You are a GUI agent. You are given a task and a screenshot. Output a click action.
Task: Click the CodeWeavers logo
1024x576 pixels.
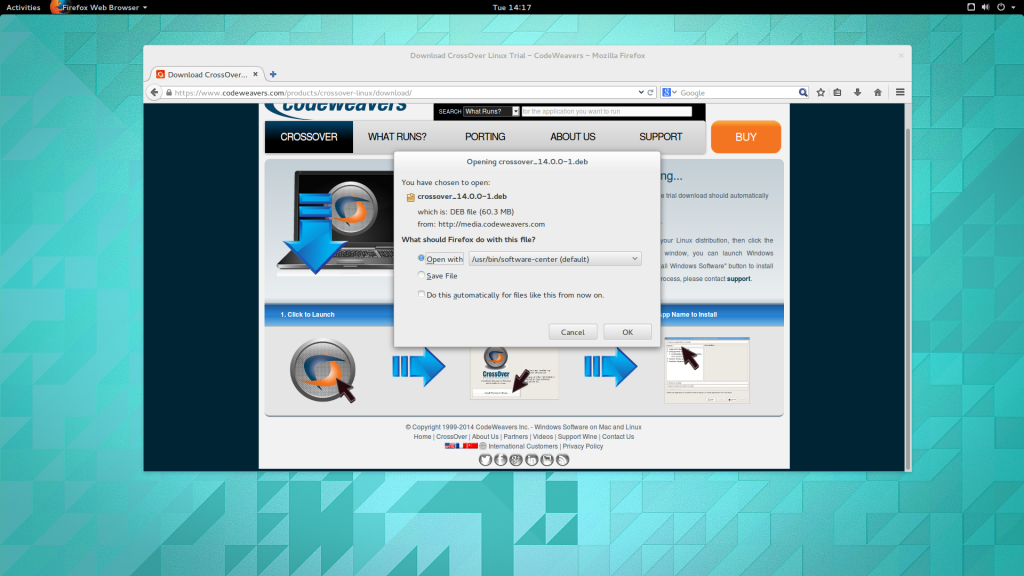tap(337, 110)
